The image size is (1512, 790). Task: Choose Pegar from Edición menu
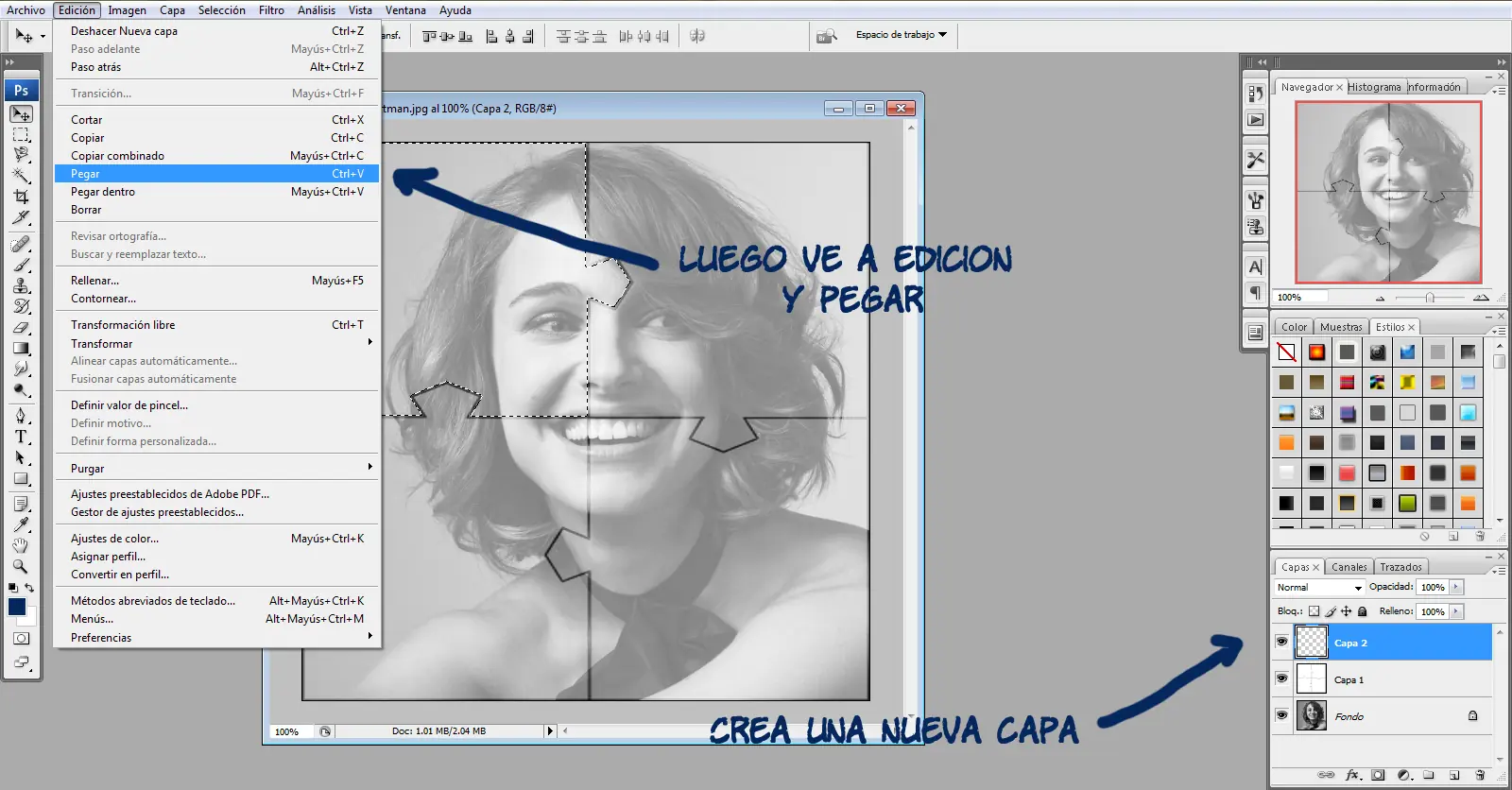[216, 173]
